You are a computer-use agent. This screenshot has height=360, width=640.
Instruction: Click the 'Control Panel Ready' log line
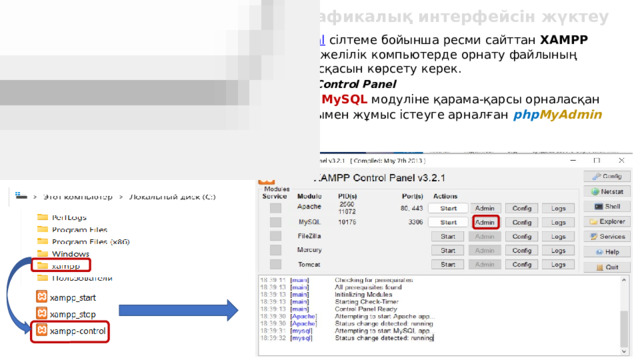point(366,309)
